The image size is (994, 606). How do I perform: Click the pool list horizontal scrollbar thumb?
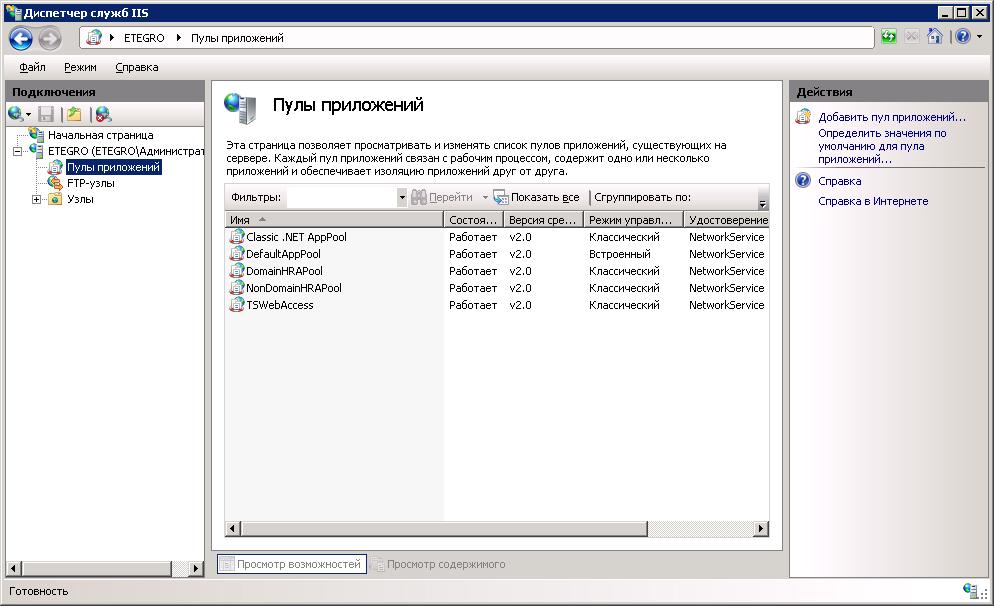[x=444, y=528]
